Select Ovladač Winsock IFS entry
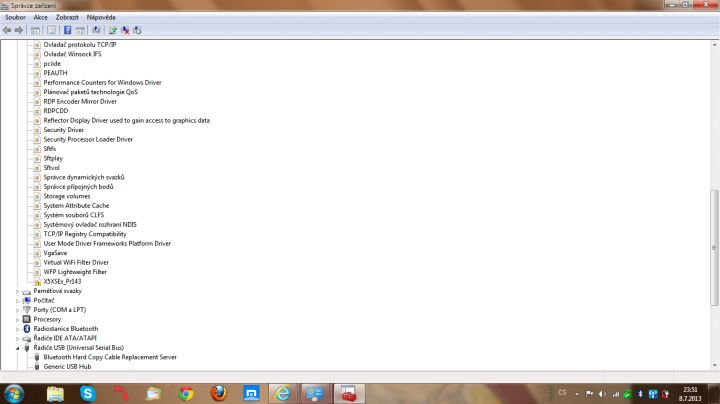This screenshot has height=404, width=720. click(x=72, y=54)
